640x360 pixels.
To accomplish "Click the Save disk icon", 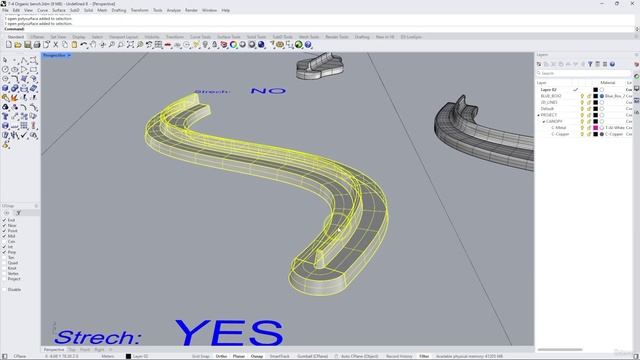I will (x=27, y=45).
